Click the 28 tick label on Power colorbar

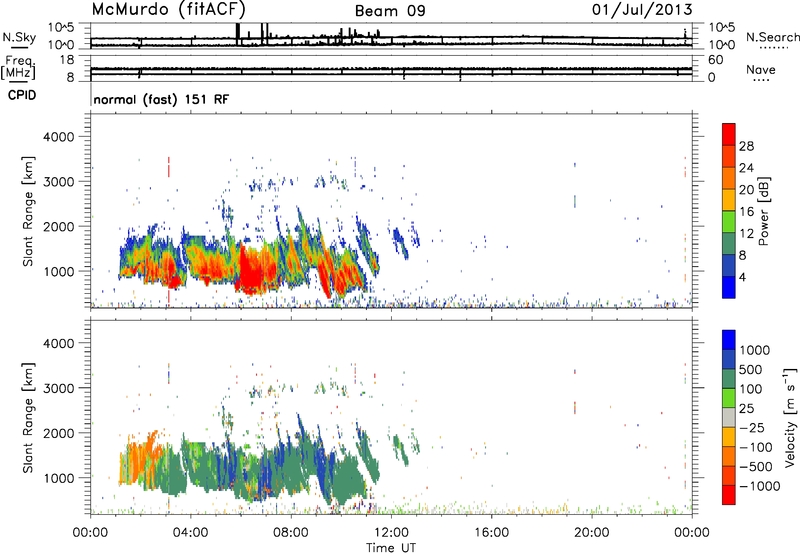click(746, 146)
